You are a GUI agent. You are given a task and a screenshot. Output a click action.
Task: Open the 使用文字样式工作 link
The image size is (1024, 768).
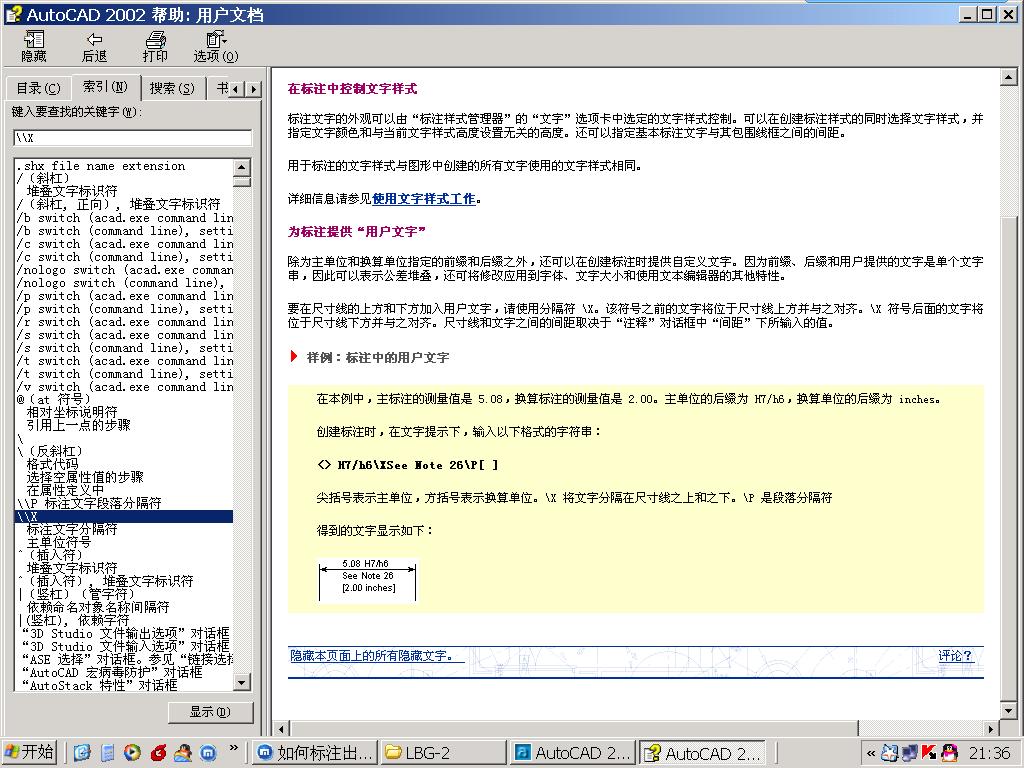(423, 199)
